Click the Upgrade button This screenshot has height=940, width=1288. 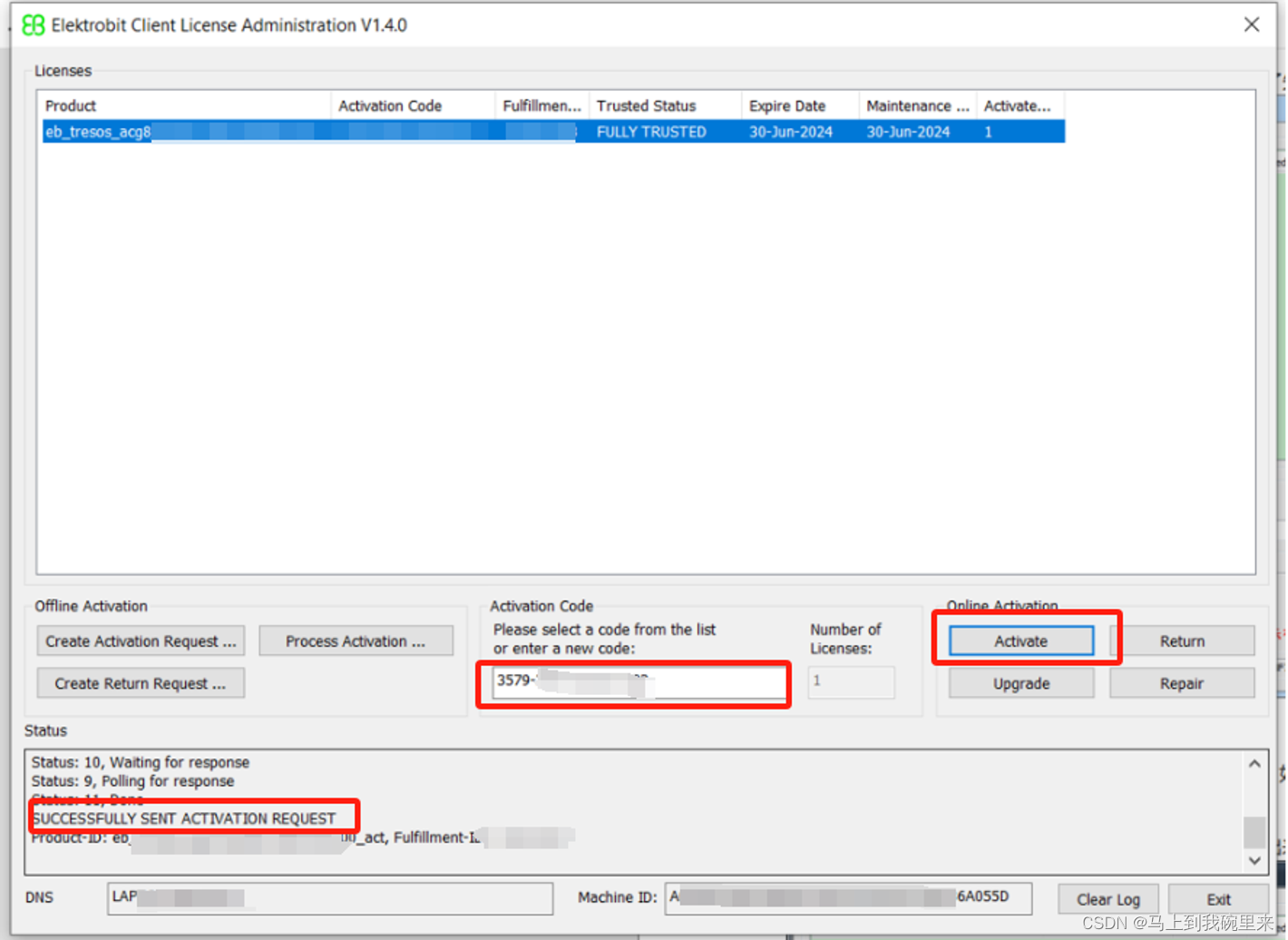pos(1020,683)
